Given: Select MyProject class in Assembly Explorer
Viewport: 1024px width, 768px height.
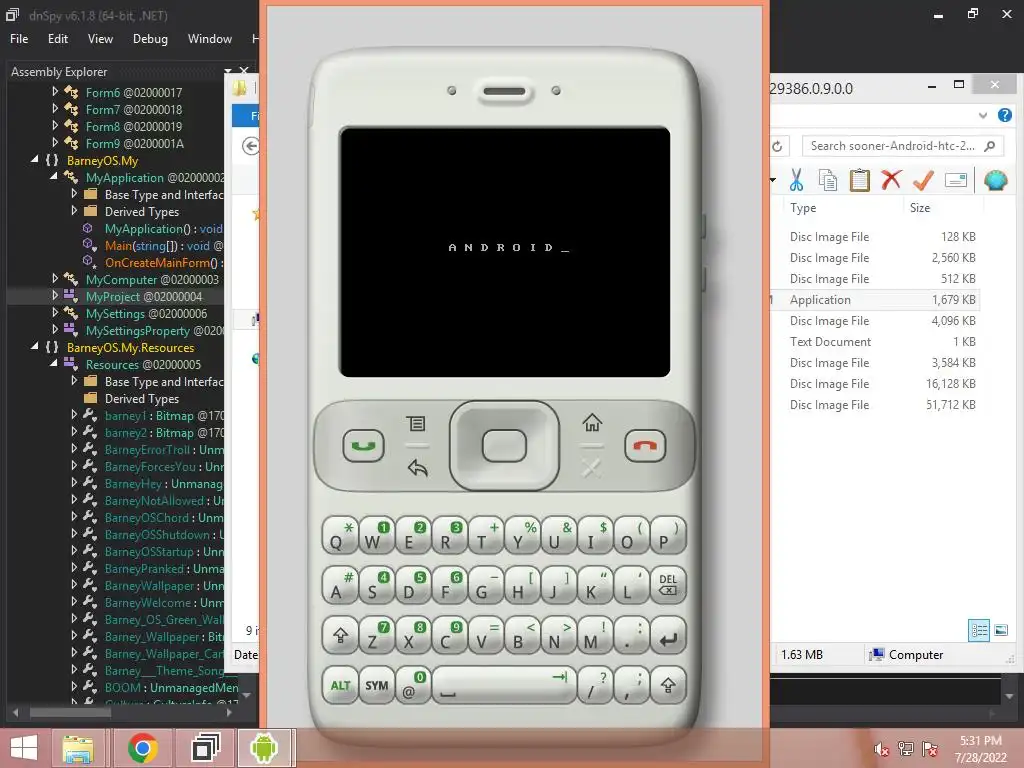Looking at the screenshot, I should [144, 296].
